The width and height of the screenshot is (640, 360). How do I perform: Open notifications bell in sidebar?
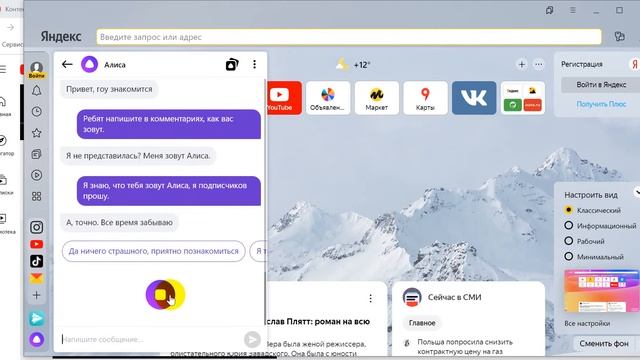(x=36, y=91)
